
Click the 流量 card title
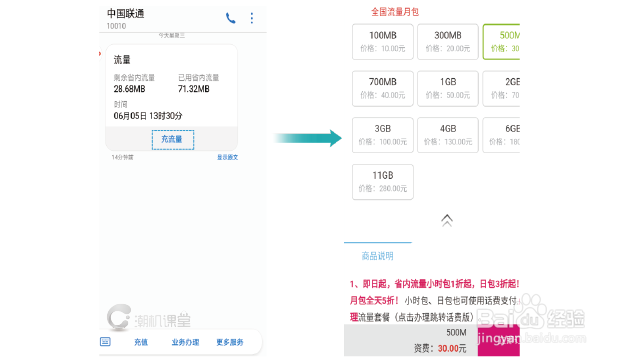point(122,60)
